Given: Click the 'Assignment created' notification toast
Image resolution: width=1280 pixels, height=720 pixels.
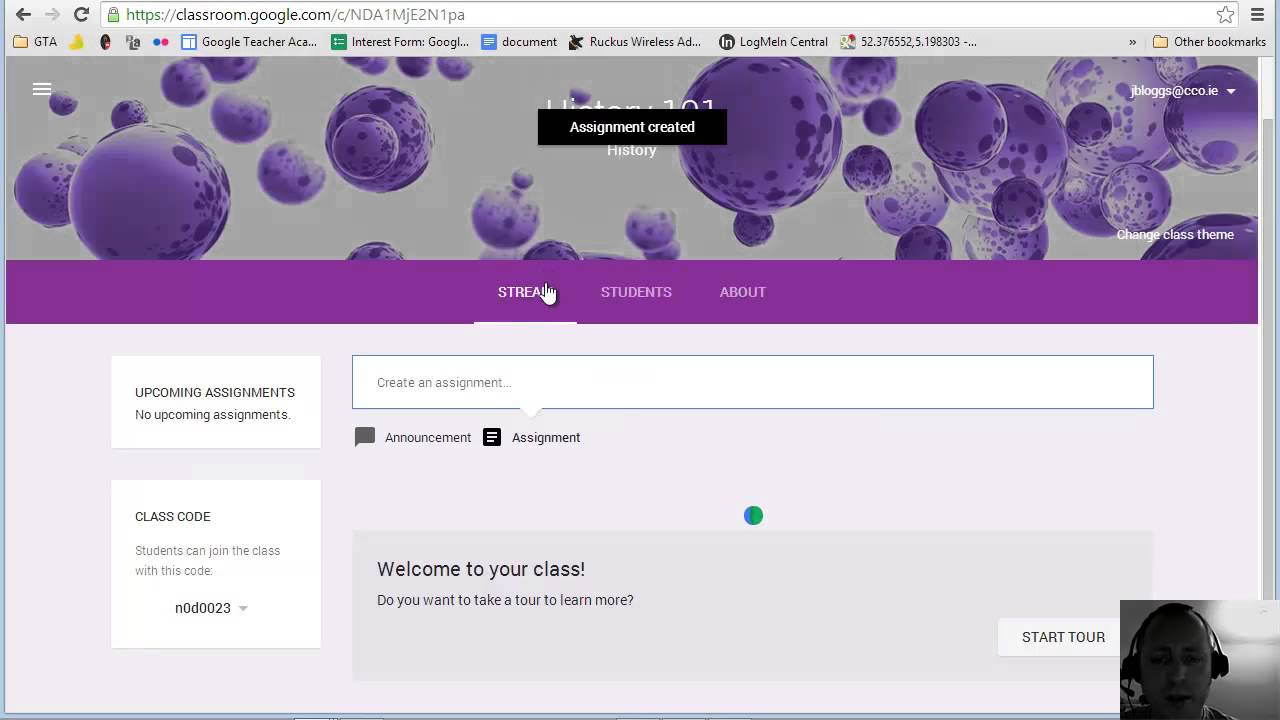Looking at the screenshot, I should point(632,127).
